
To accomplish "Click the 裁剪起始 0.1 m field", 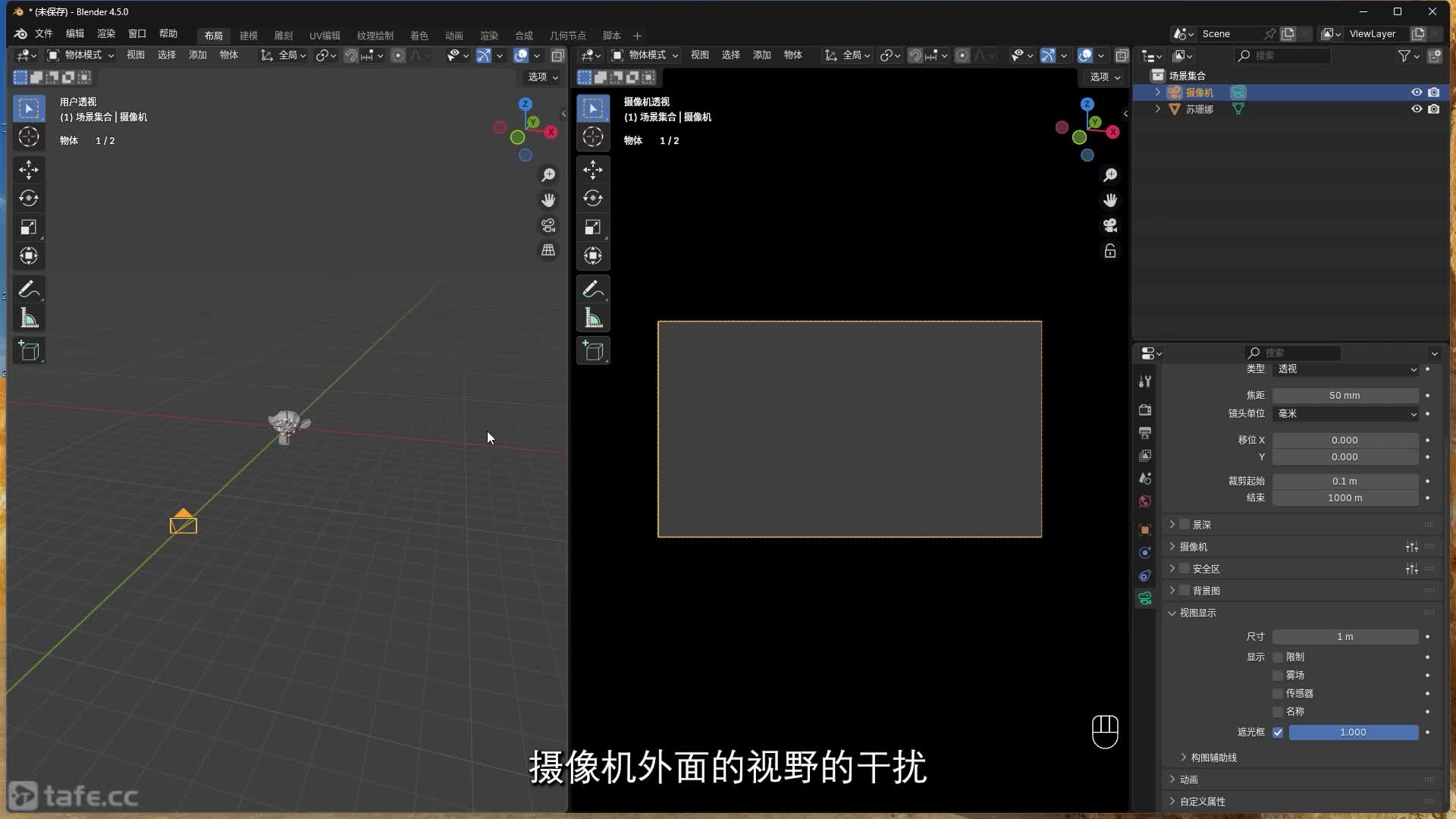I will tap(1345, 482).
